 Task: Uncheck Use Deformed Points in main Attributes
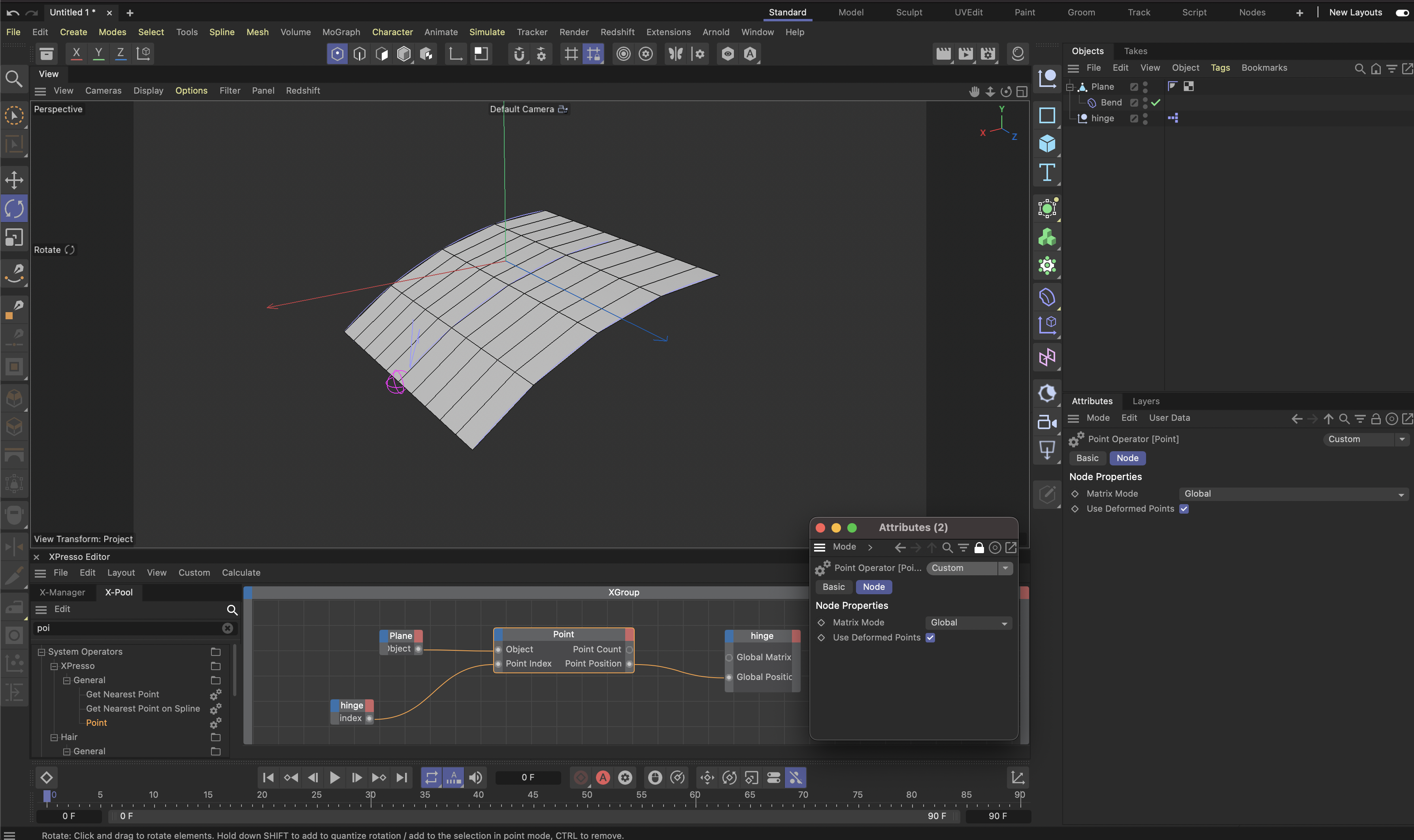1184,509
